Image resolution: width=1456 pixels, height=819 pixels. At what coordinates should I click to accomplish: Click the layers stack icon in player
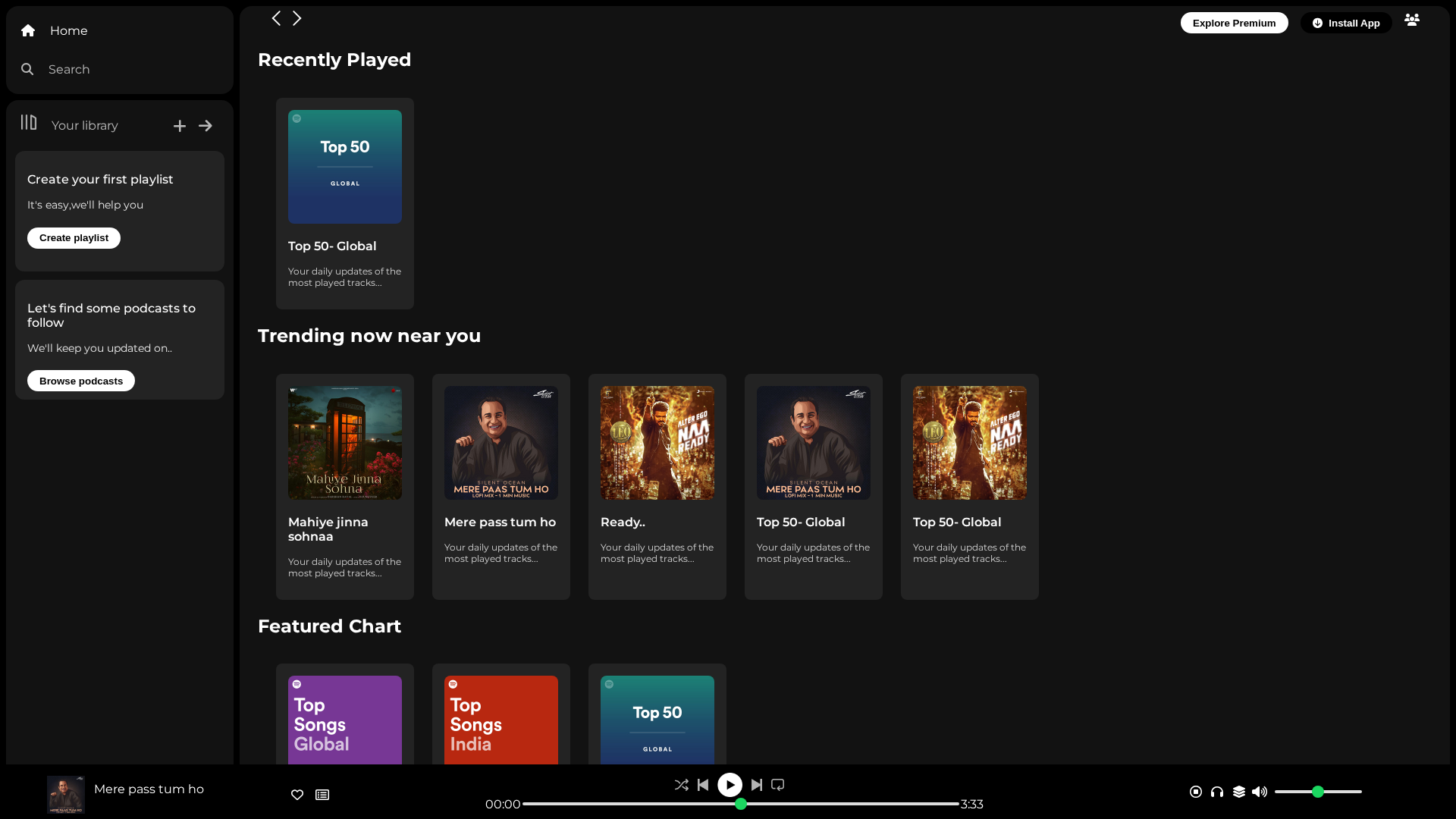click(x=1239, y=792)
